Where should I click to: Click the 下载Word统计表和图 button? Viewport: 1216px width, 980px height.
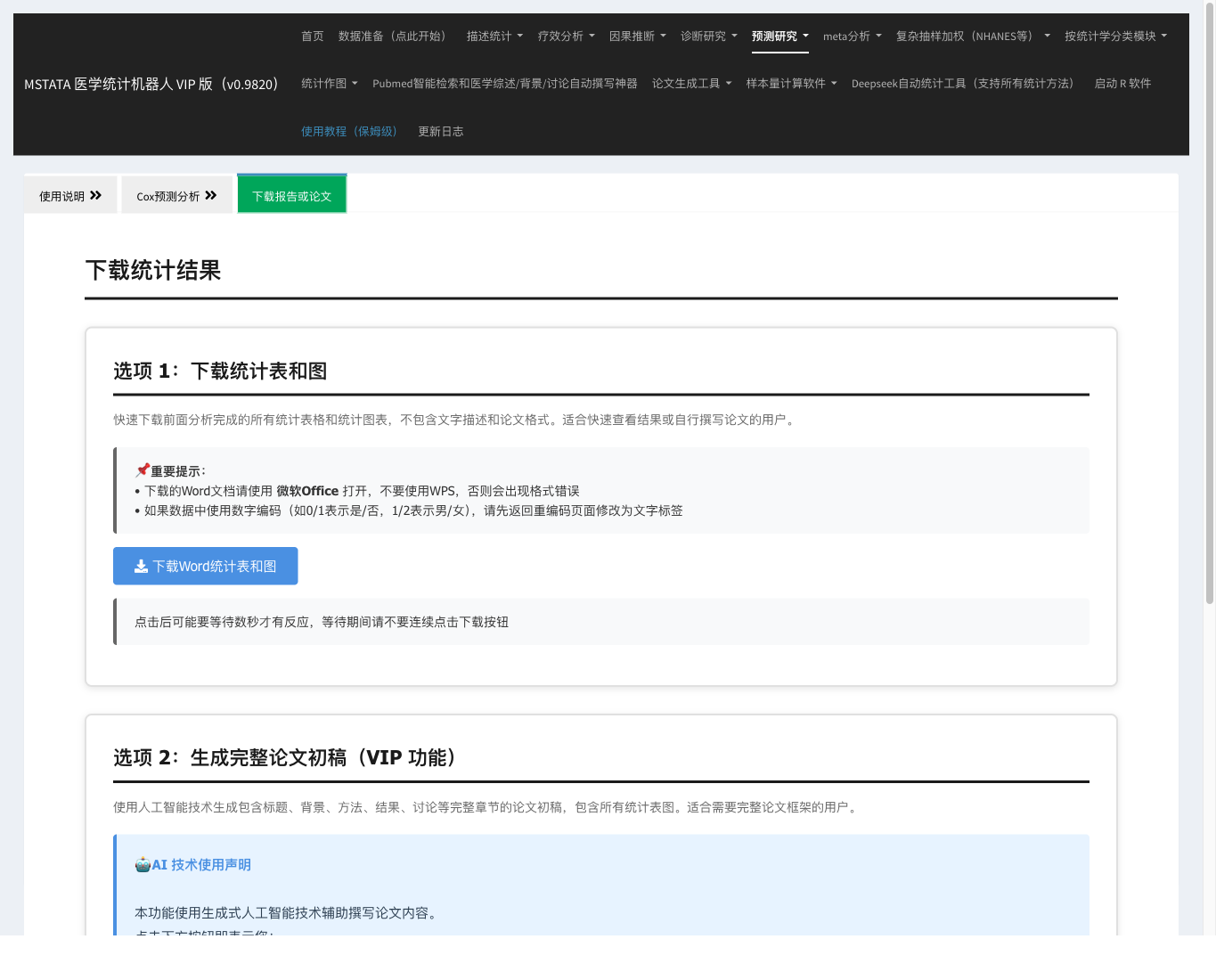point(205,567)
